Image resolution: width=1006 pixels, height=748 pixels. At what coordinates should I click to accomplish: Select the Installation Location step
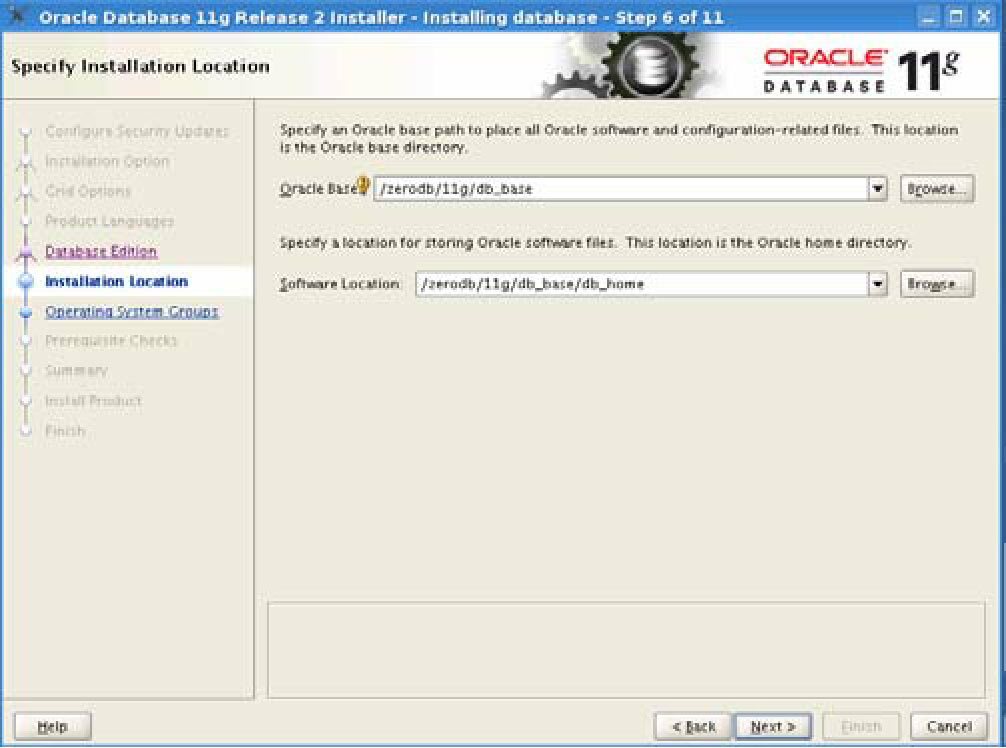pos(117,281)
